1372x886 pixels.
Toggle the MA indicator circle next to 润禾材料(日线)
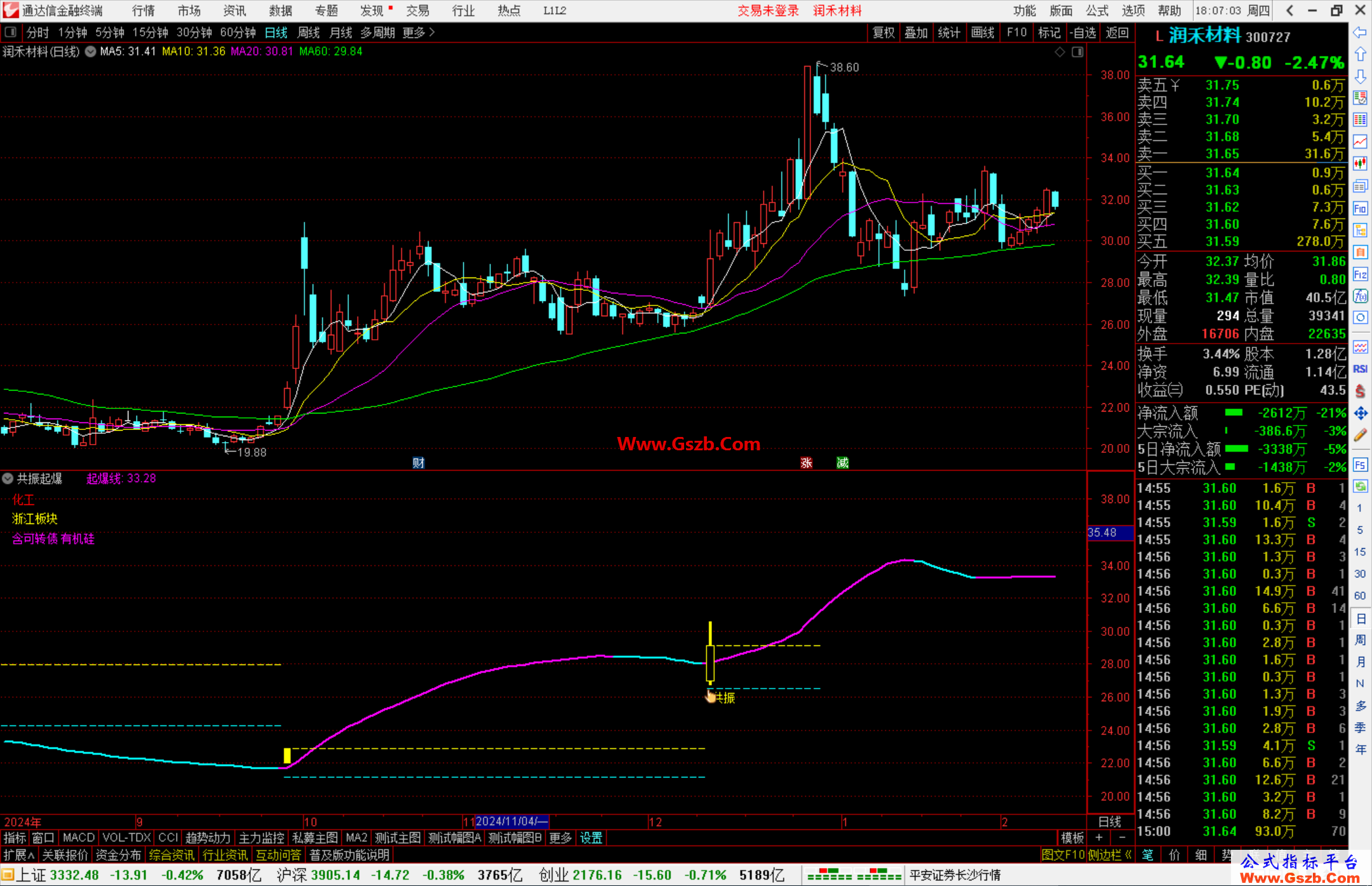pos(90,51)
